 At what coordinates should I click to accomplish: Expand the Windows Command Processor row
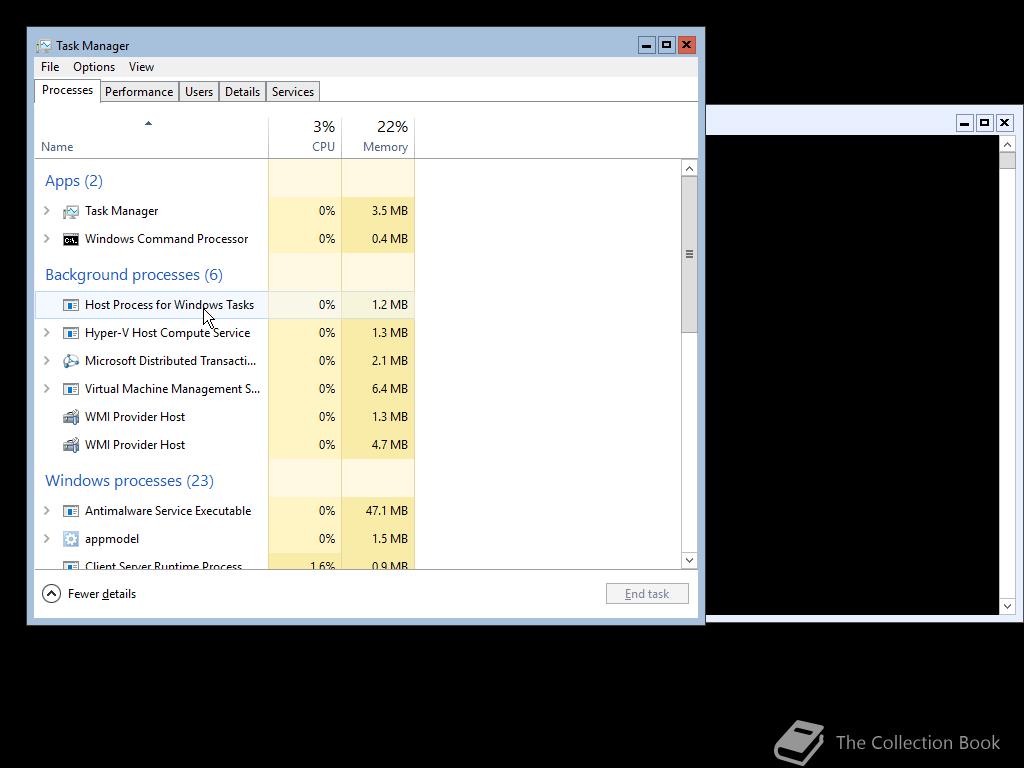click(x=46, y=238)
